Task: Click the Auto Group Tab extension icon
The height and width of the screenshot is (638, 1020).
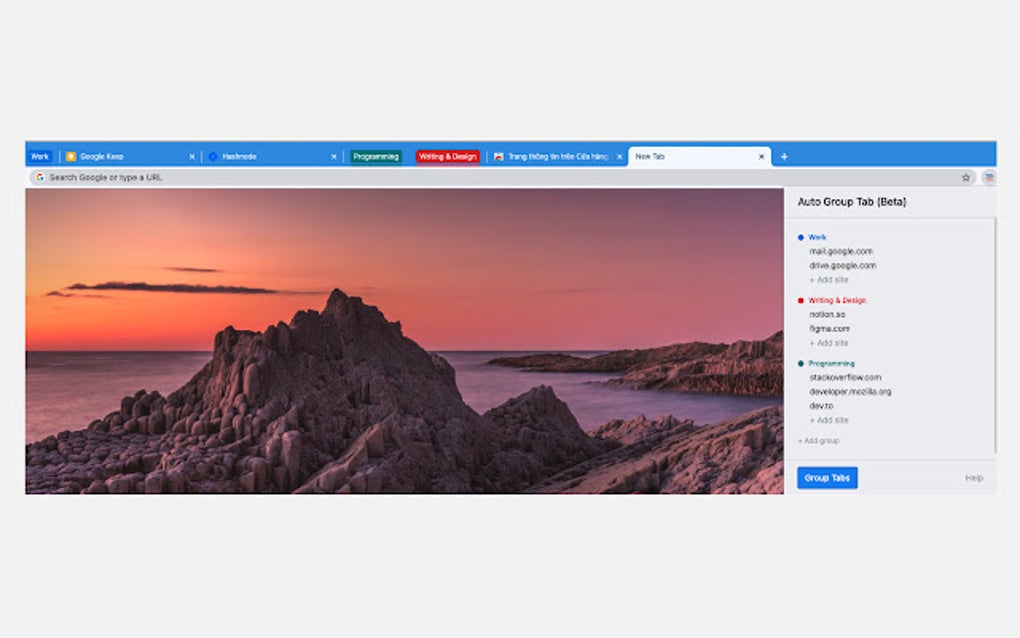Action: [x=987, y=177]
